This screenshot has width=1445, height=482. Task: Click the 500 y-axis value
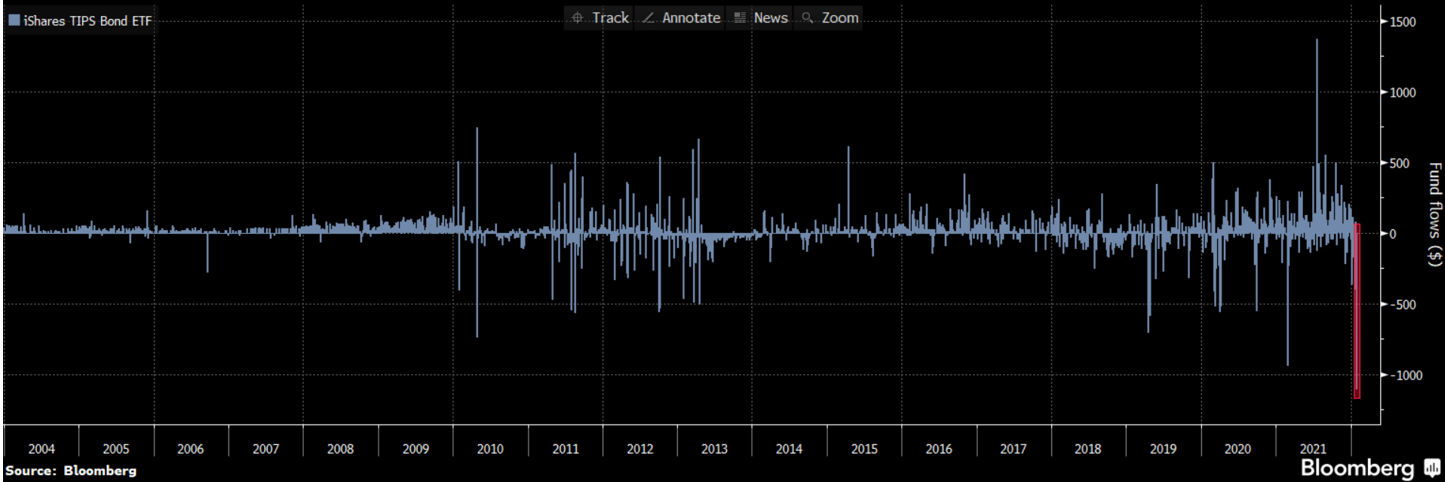tap(1398, 163)
